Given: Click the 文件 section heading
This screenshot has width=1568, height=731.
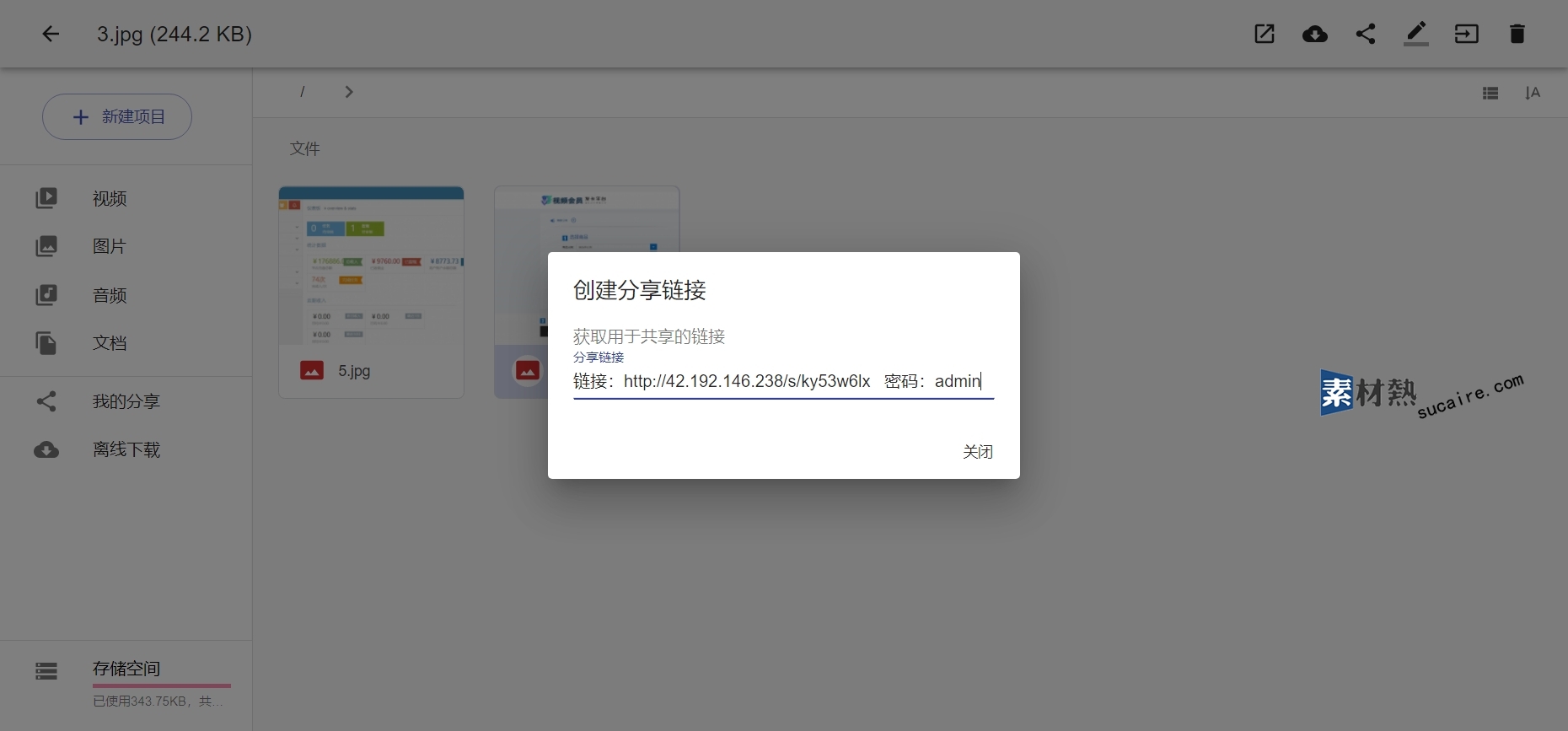Looking at the screenshot, I should tap(305, 148).
